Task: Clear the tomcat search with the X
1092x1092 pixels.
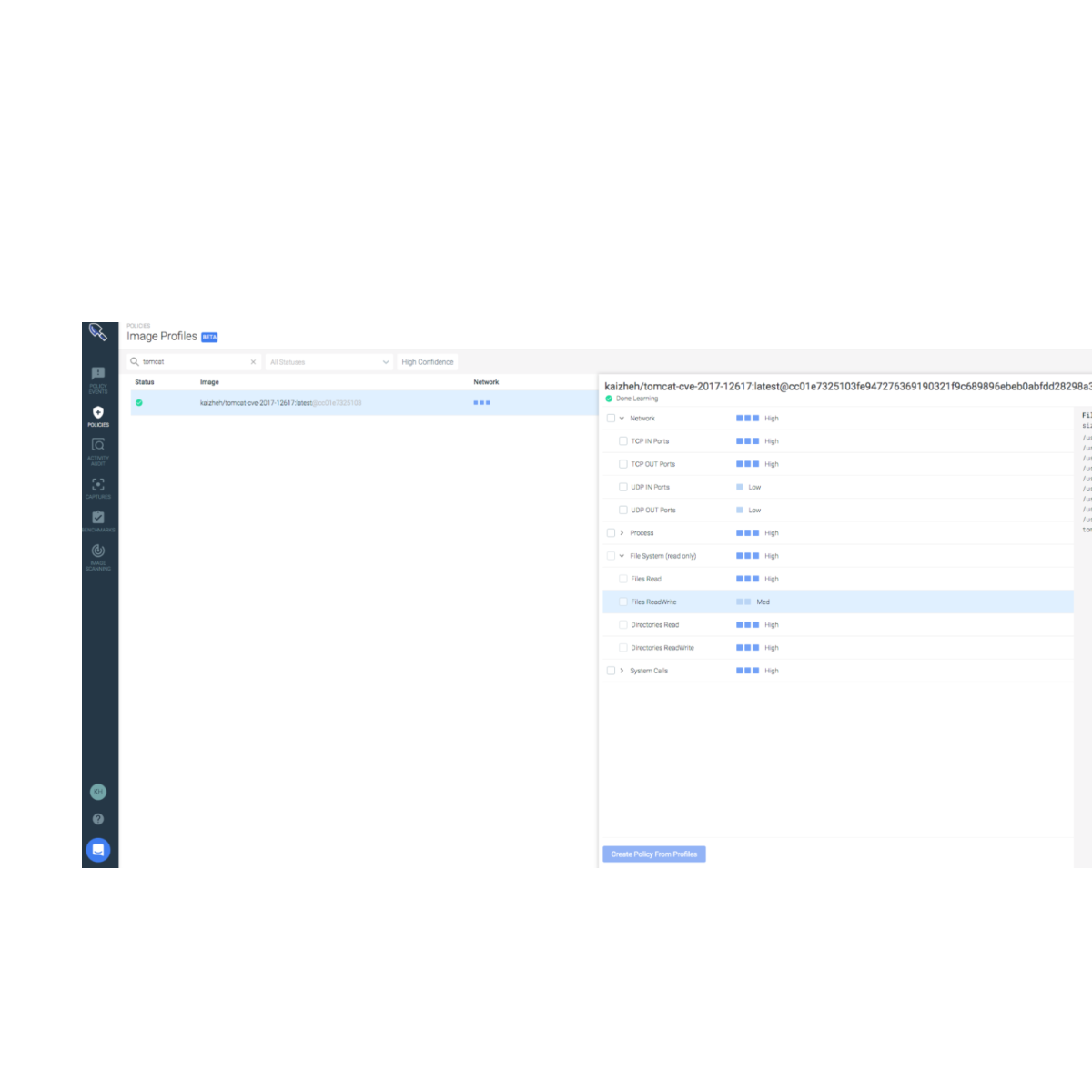Action: [254, 361]
